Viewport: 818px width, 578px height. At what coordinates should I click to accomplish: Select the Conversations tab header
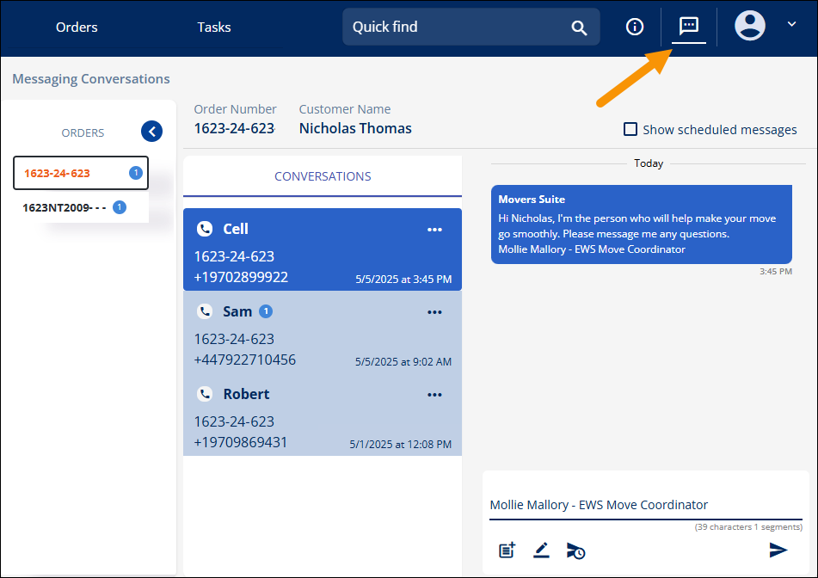coord(322,175)
